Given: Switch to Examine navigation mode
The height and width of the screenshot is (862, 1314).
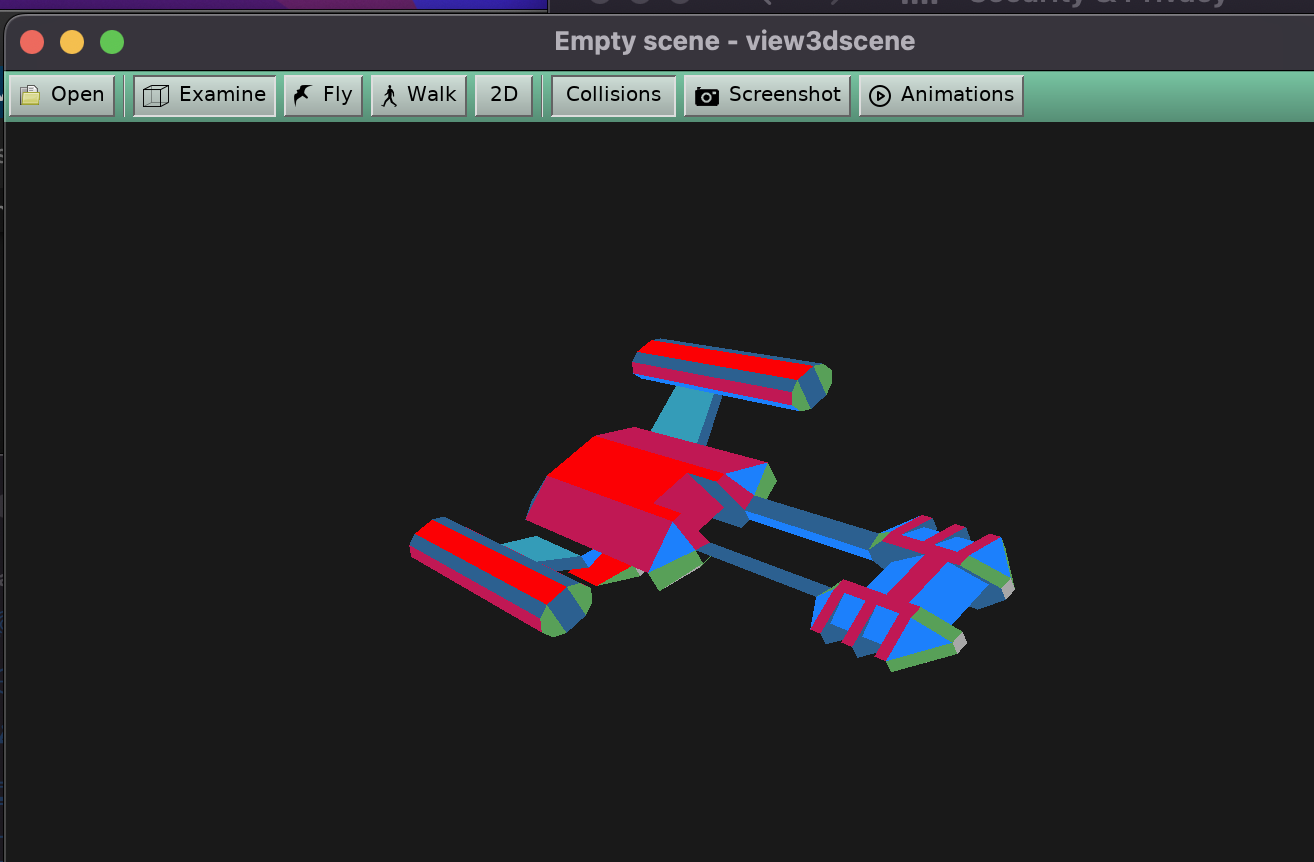Looking at the screenshot, I should (x=204, y=95).
